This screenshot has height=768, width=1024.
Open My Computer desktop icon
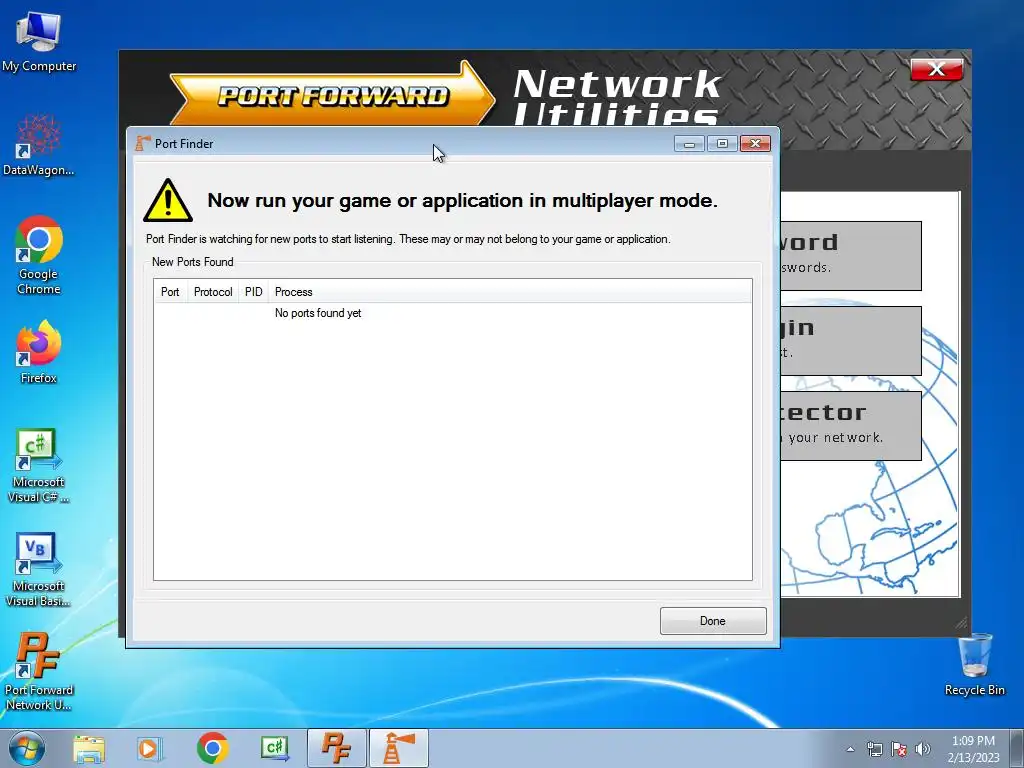(x=39, y=42)
